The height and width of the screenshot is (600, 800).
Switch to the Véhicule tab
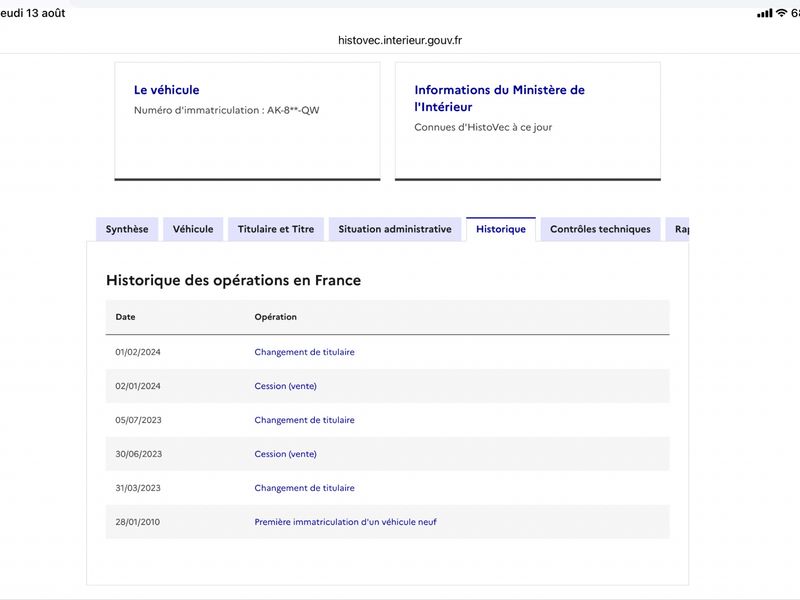click(x=193, y=229)
